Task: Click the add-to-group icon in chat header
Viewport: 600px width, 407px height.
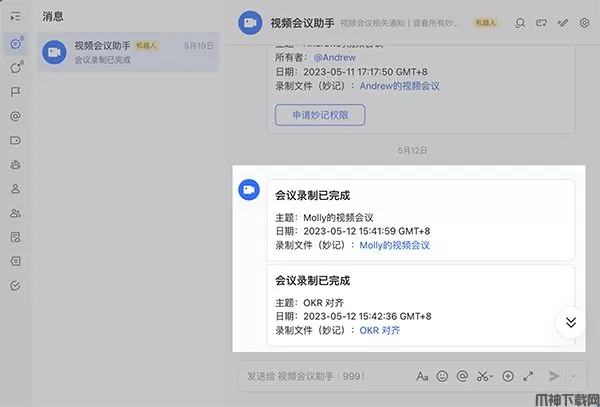Action: point(541,23)
